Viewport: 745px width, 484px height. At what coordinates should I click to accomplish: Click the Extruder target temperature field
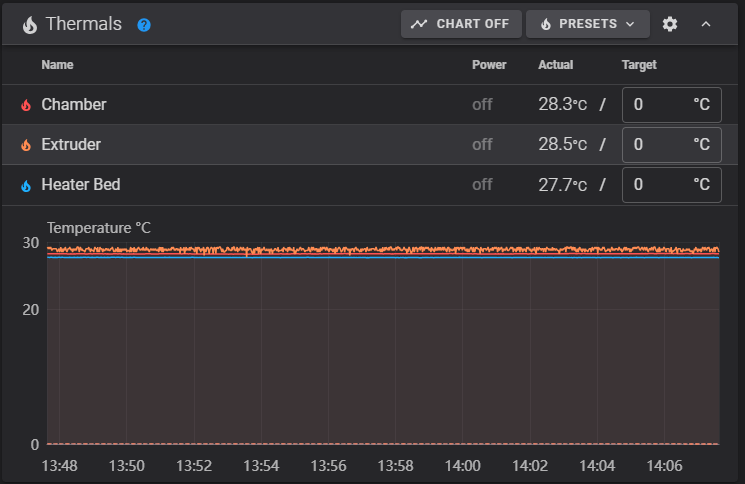tap(660, 145)
